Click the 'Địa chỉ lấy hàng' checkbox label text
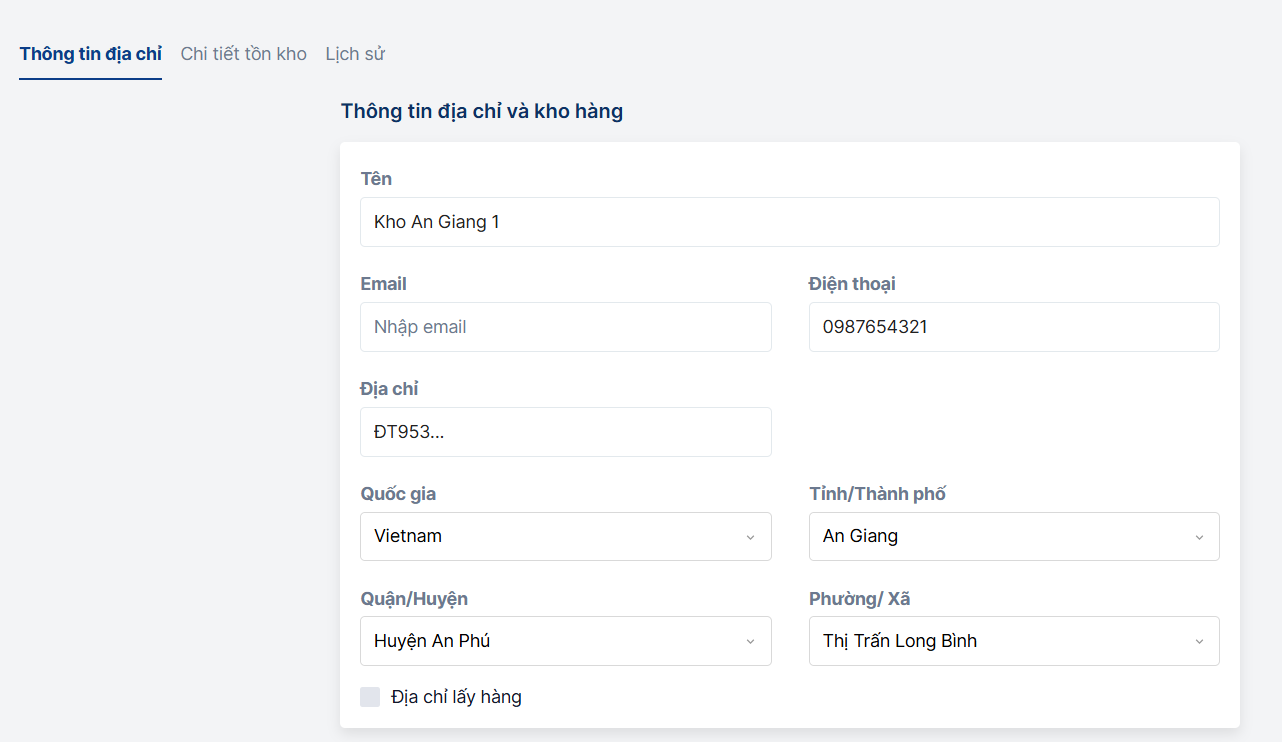Viewport: 1282px width, 742px height. pos(456,697)
